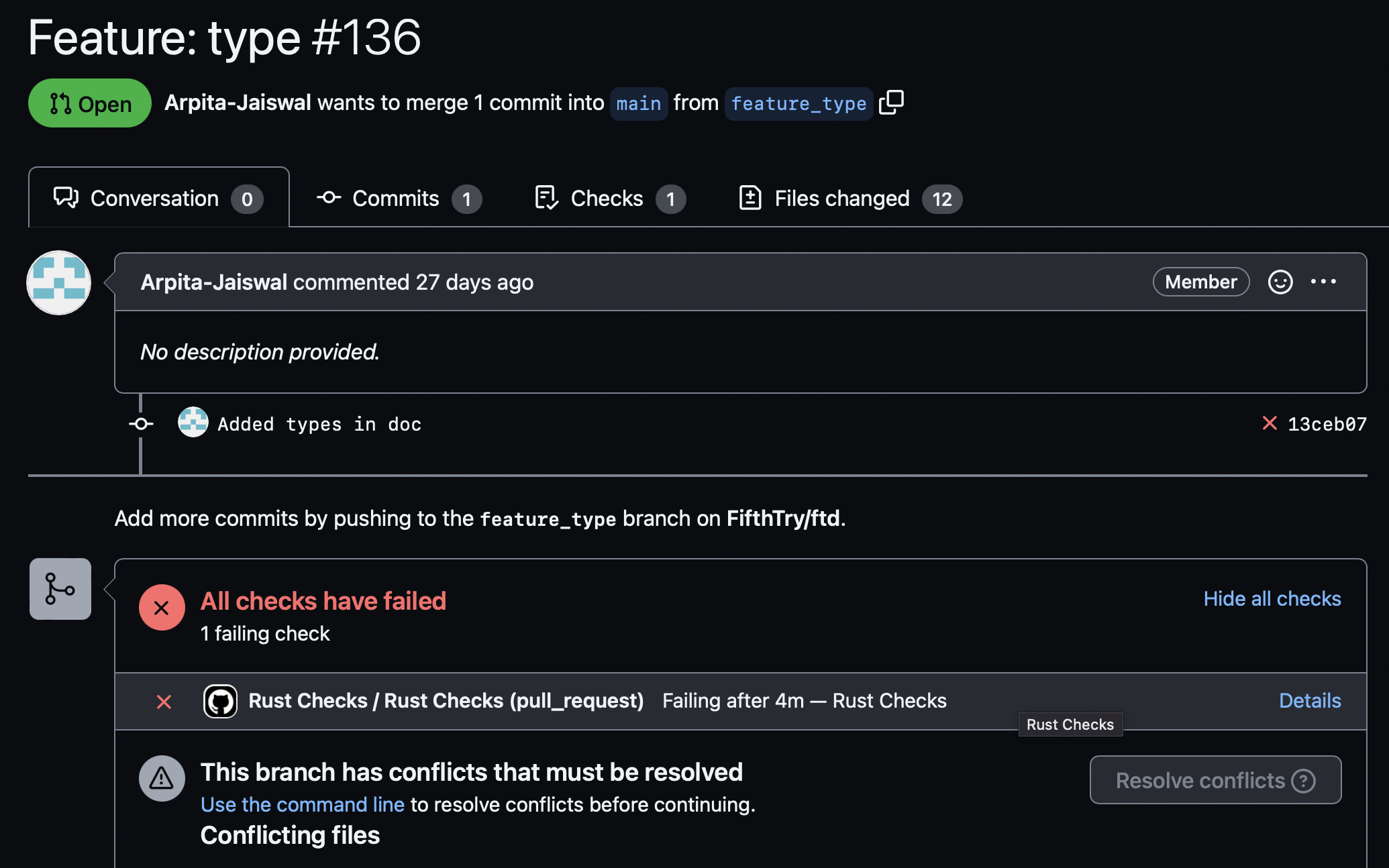The height and width of the screenshot is (868, 1389).
Task: Click the GitHub Actions logo for Rust Checks
Action: coord(220,701)
